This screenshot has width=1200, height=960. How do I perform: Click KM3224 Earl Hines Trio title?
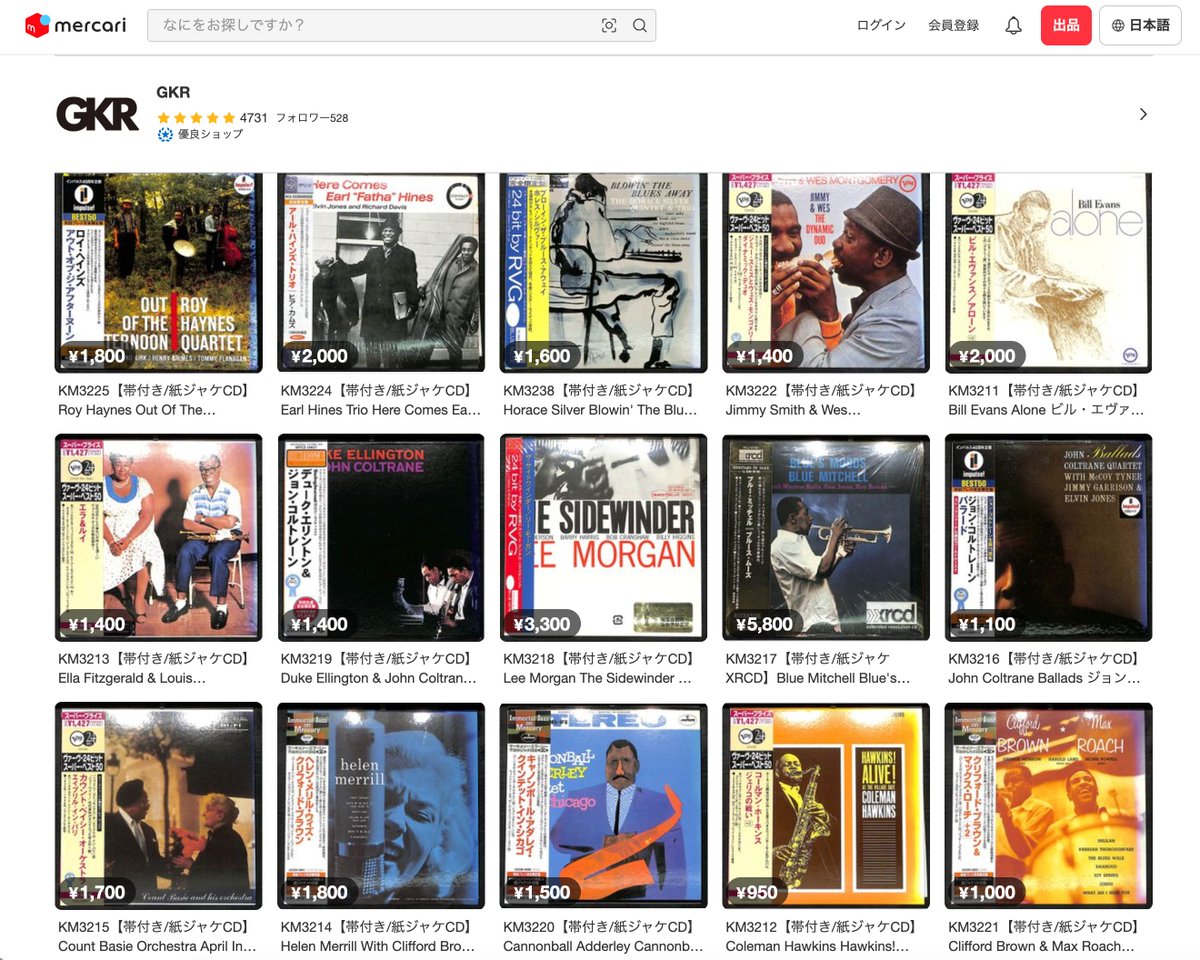click(x=381, y=400)
